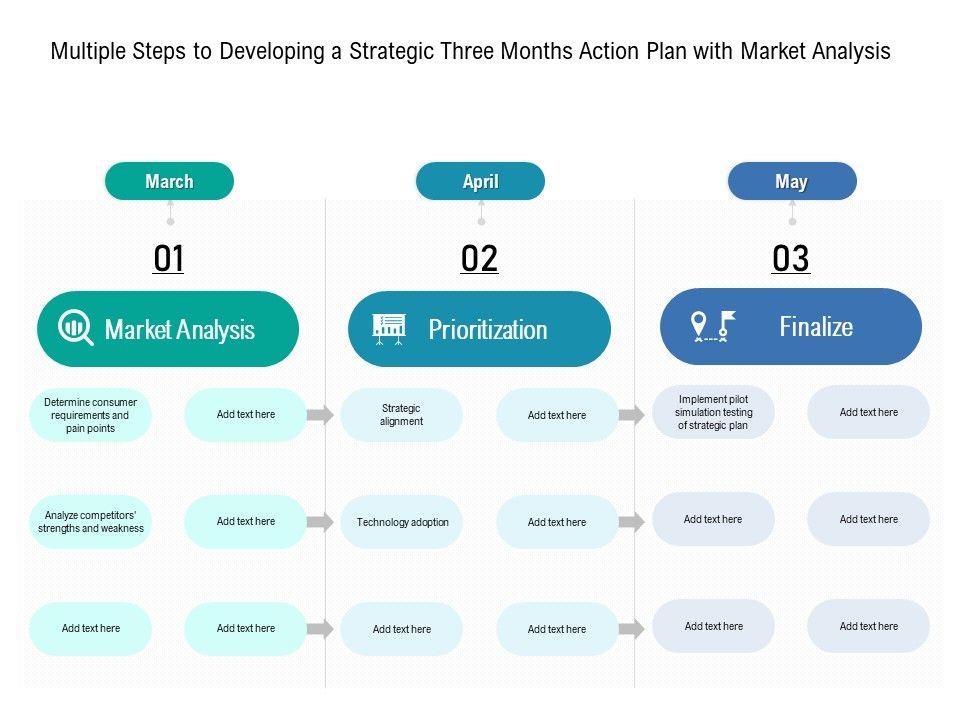Click the Prioritization presentation board icon

click(389, 328)
